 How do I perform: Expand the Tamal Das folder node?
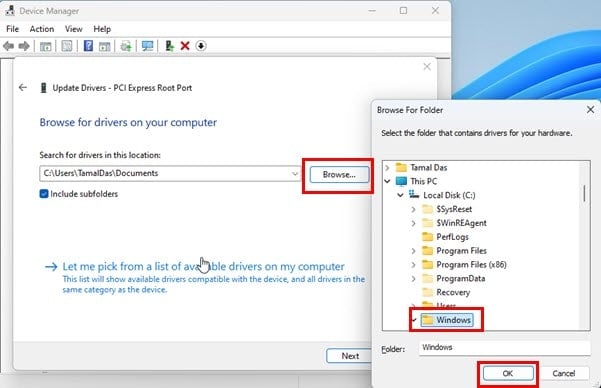(x=387, y=168)
